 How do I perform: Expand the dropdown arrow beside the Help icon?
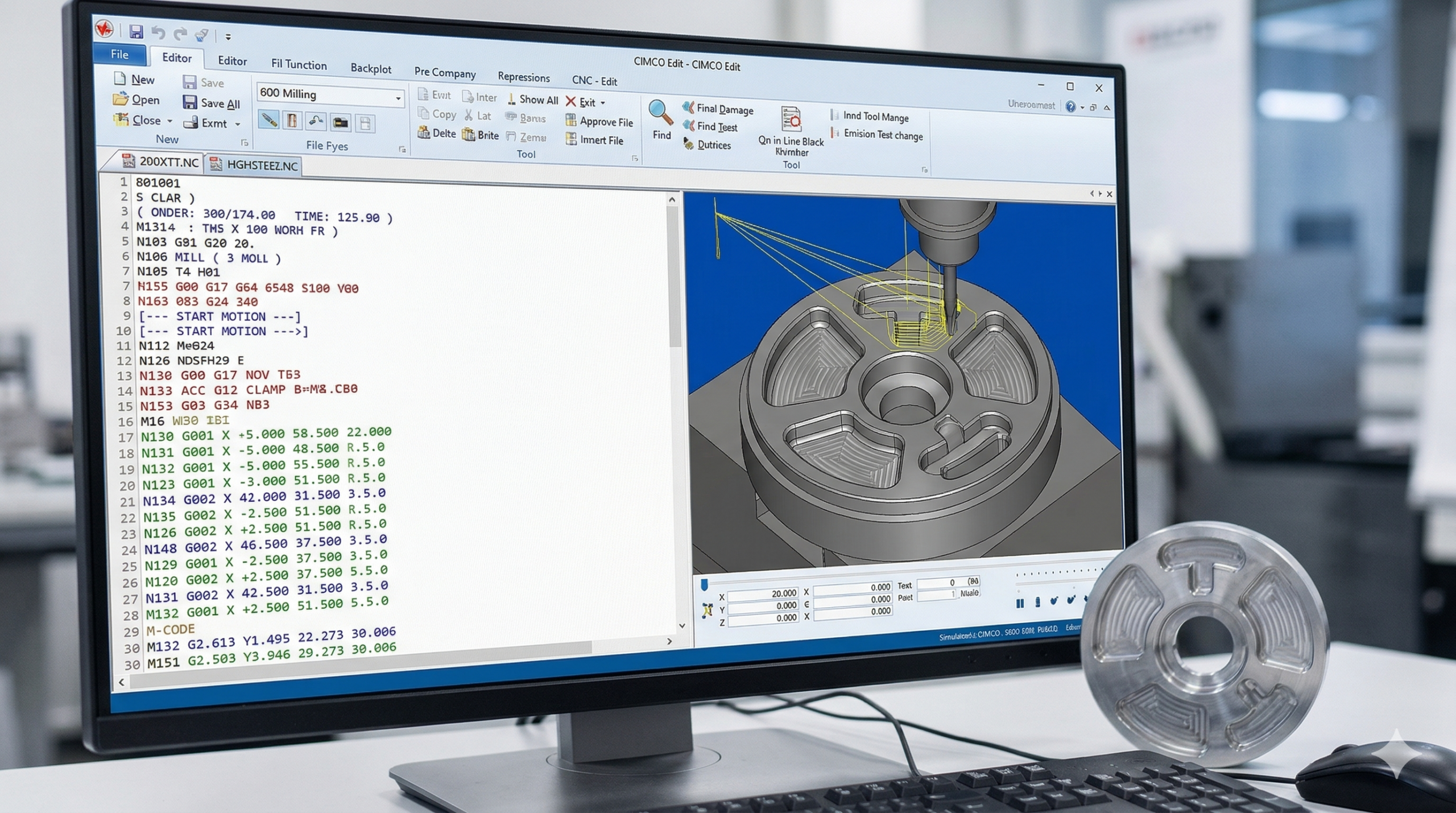coord(1082,107)
